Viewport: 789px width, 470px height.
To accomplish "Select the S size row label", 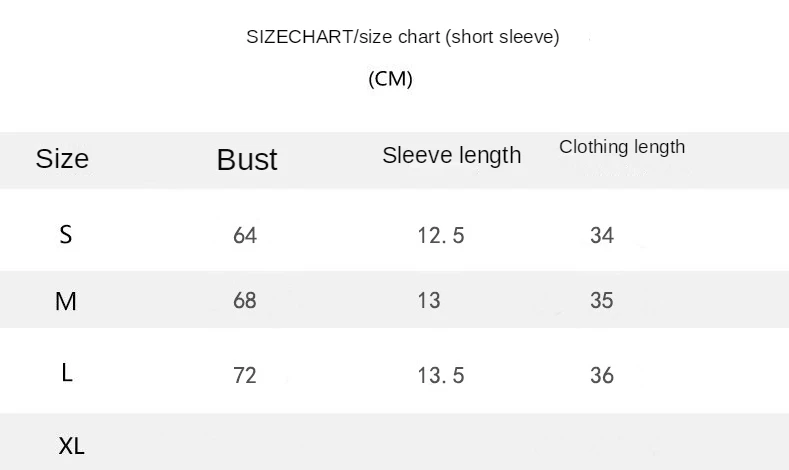I will pos(66,234).
